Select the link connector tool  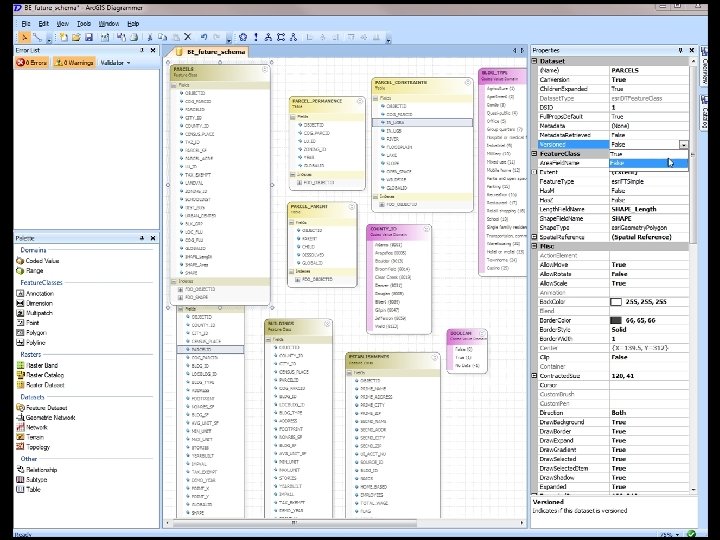[38, 37]
